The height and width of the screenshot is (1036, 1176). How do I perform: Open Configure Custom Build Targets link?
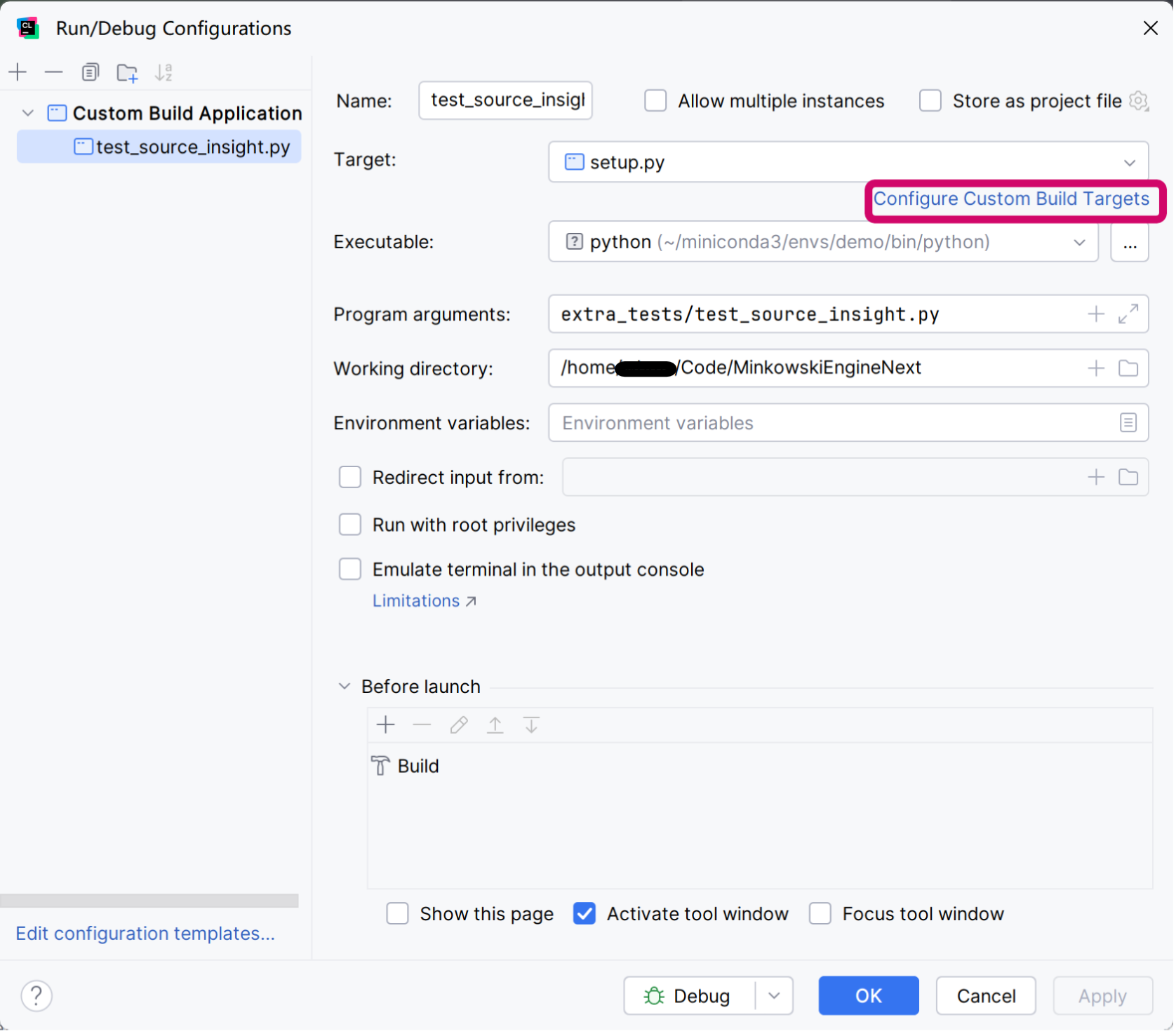point(1010,199)
